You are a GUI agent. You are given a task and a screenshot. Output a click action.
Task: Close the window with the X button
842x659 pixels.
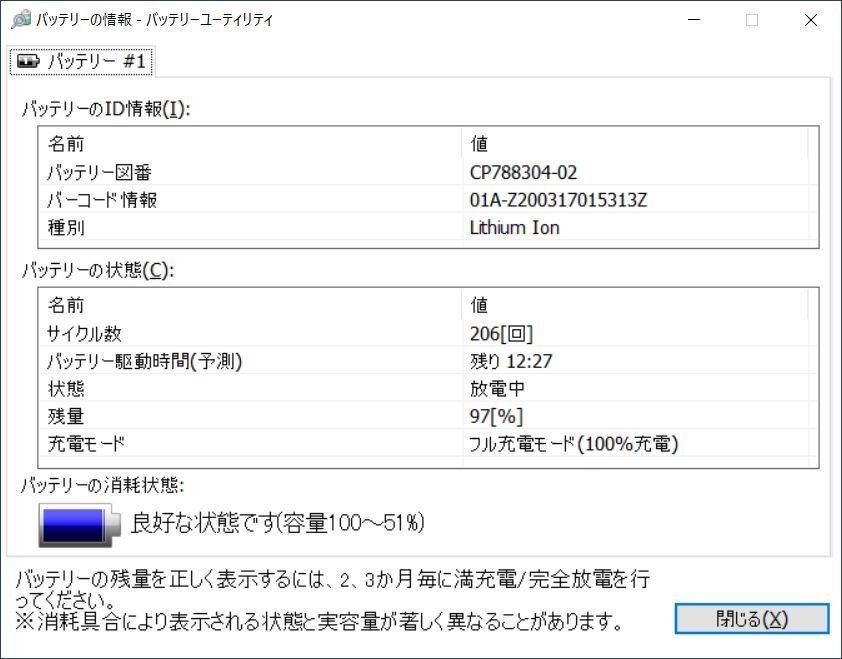[x=811, y=20]
